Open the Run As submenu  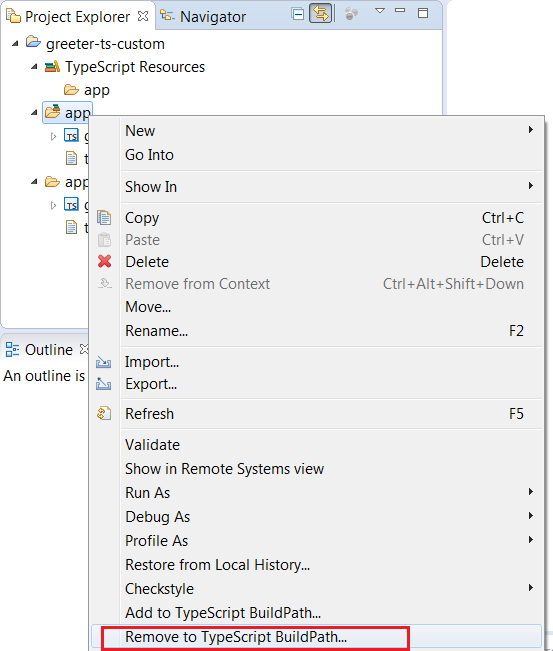316,493
